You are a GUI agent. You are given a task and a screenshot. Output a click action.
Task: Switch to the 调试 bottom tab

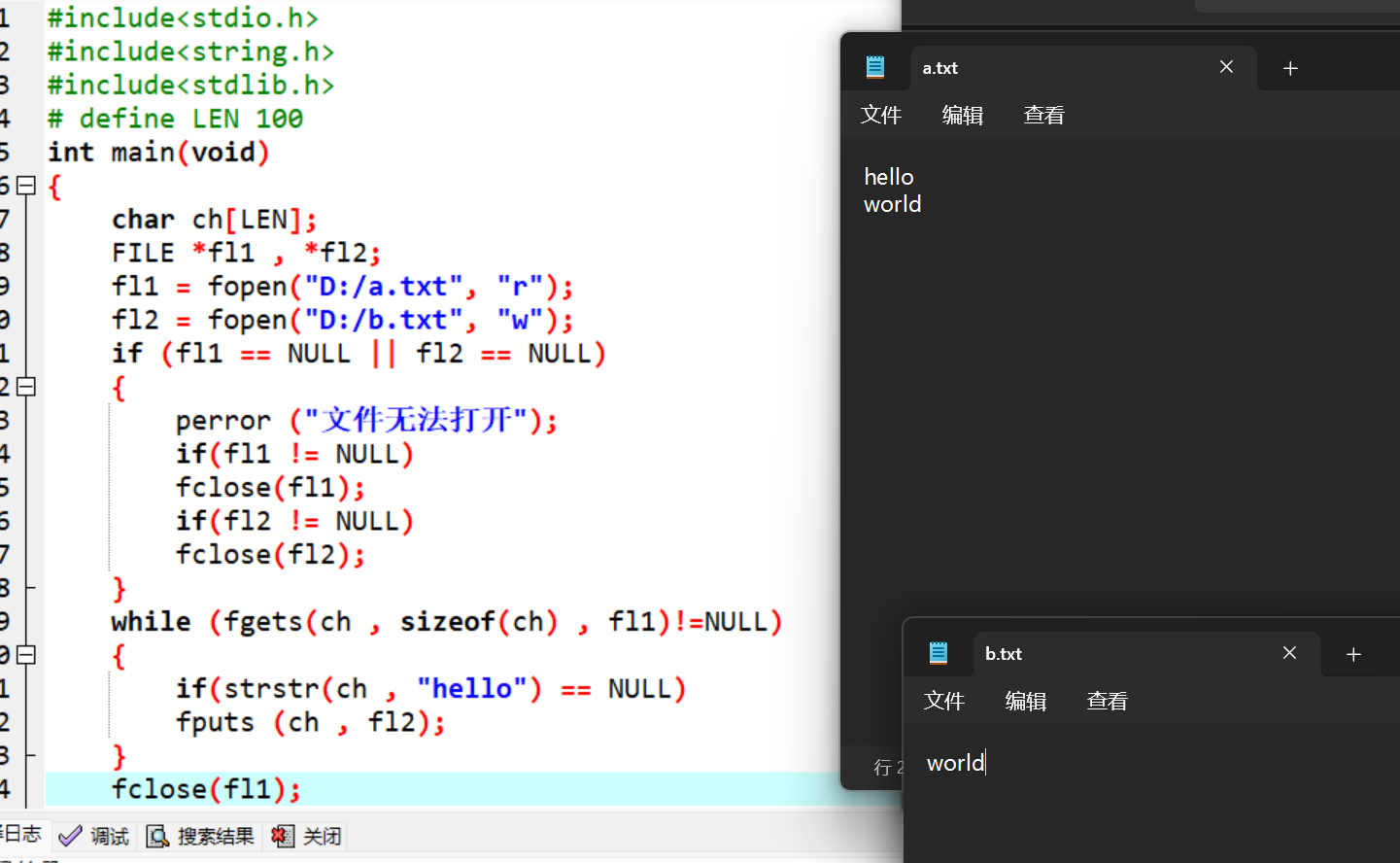coord(93,836)
